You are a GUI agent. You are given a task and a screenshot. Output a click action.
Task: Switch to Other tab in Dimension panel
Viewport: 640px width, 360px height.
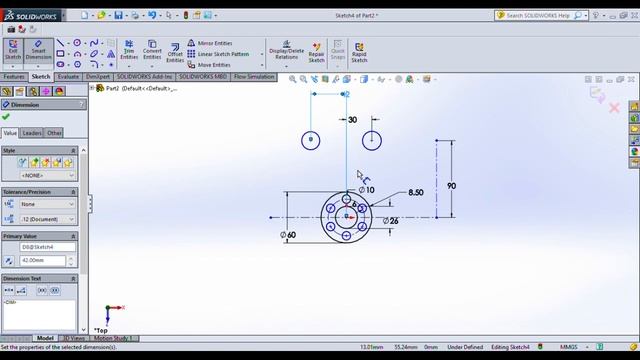coord(54,133)
